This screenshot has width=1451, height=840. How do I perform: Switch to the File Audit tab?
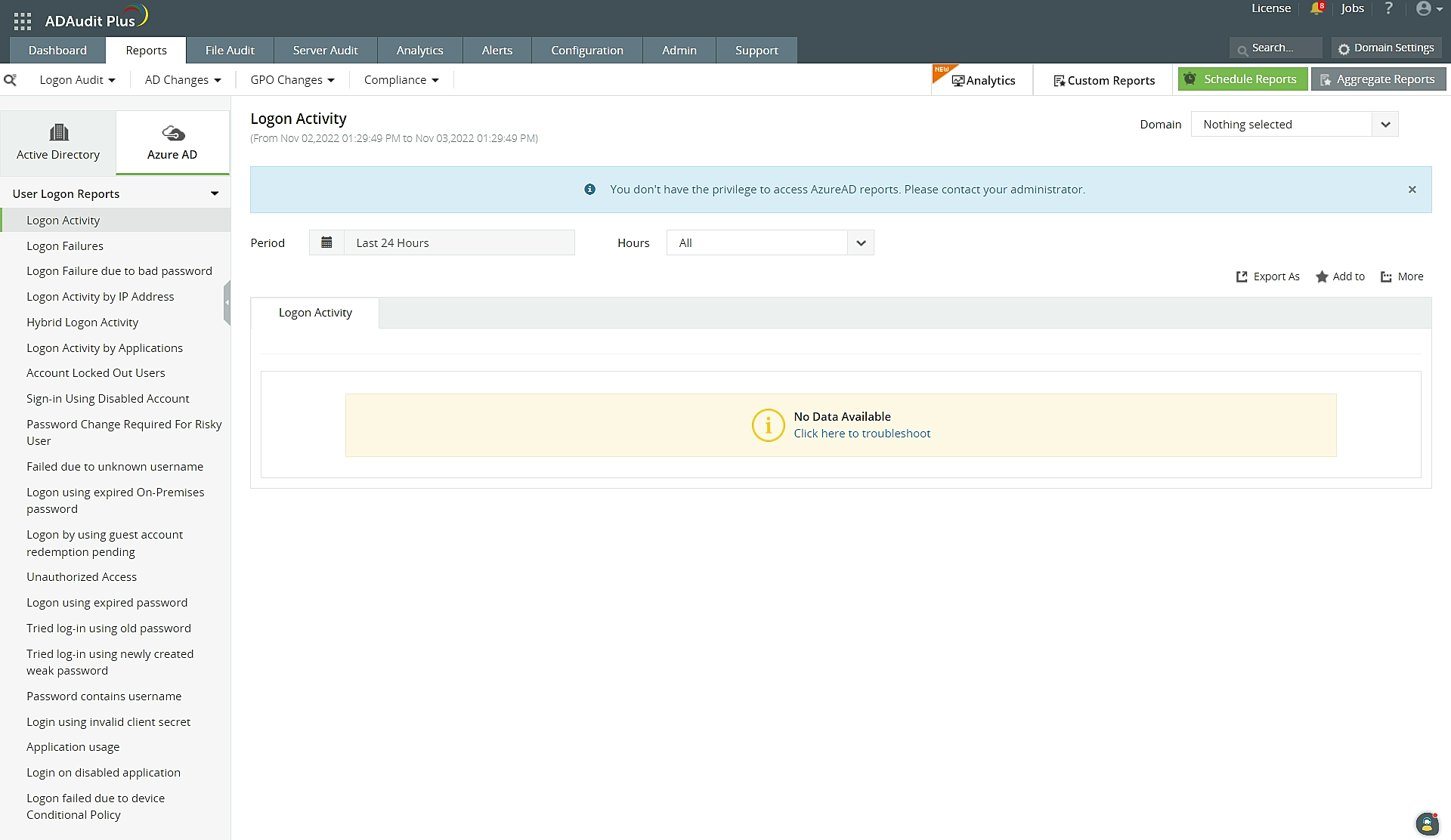[x=230, y=51]
